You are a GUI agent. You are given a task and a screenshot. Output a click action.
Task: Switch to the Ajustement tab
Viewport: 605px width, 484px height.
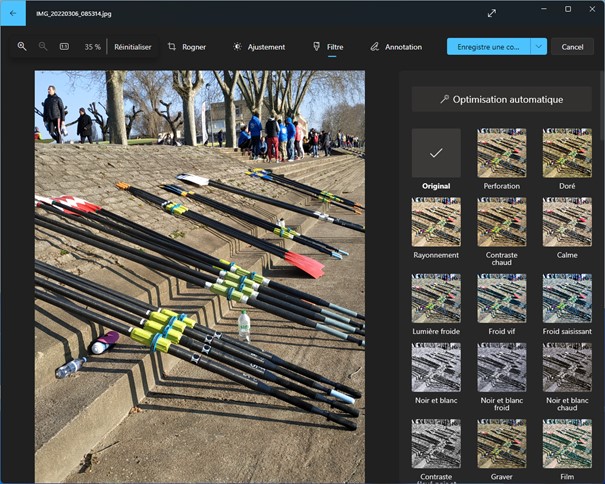259,47
